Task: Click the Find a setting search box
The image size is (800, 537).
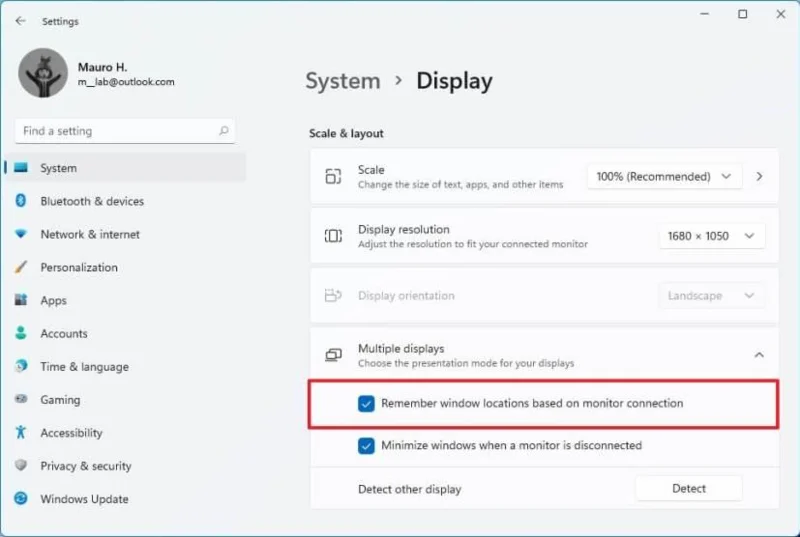Action: pos(125,131)
